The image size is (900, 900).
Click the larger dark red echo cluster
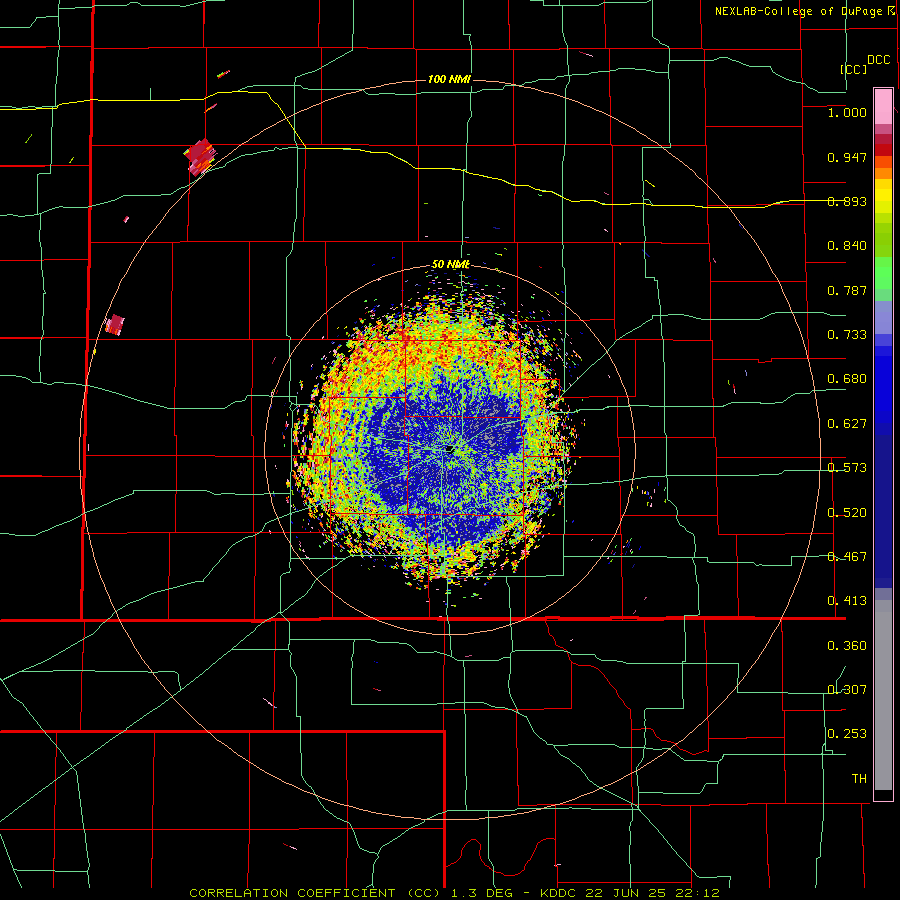tap(200, 156)
